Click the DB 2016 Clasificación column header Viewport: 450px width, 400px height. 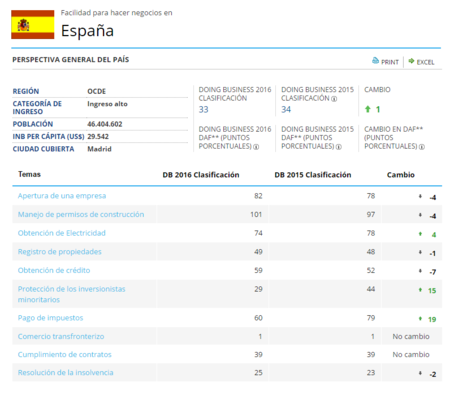tap(201, 175)
